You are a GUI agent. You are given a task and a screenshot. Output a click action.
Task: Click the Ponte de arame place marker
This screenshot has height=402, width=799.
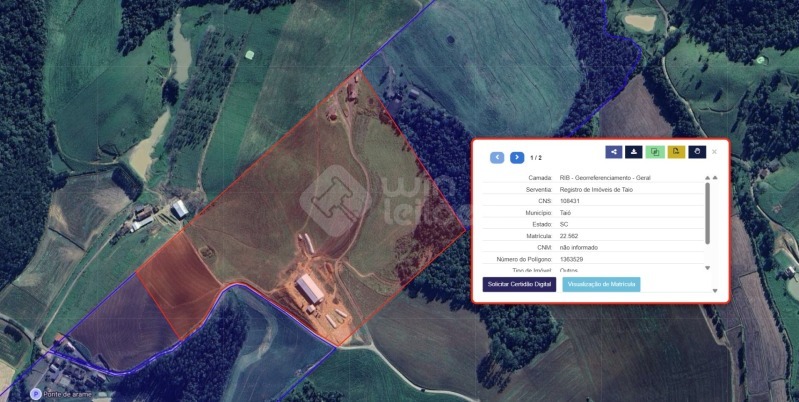[x=36, y=393]
